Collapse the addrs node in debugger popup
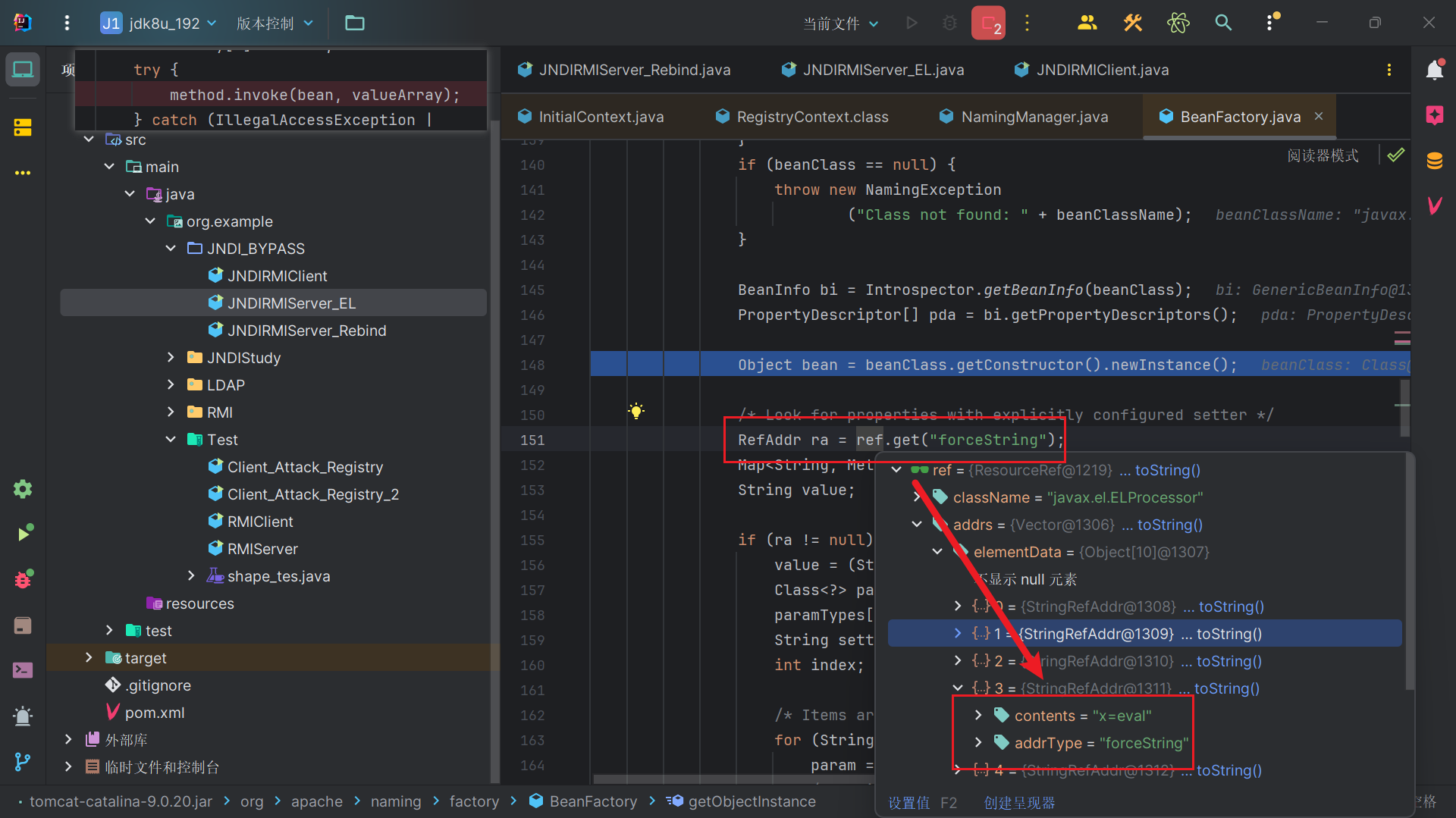1456x818 pixels. point(917,525)
